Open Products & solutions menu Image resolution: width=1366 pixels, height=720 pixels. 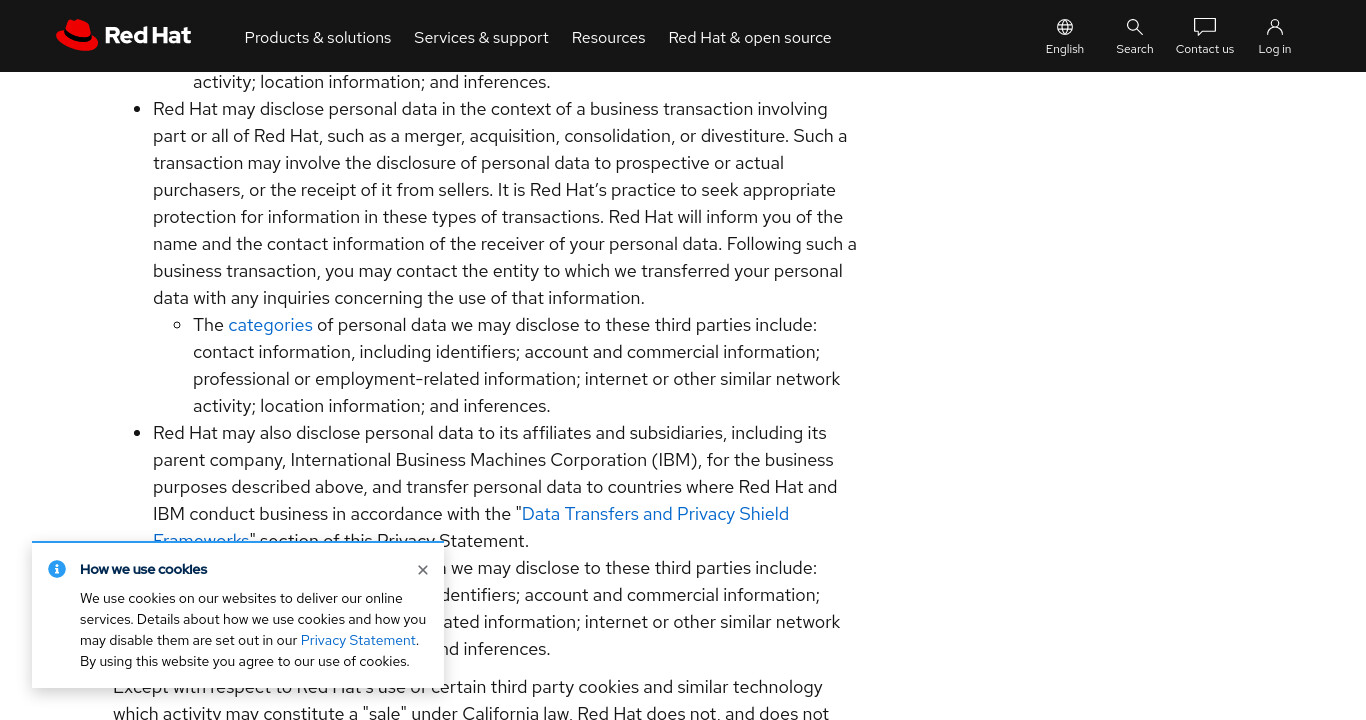(x=318, y=37)
